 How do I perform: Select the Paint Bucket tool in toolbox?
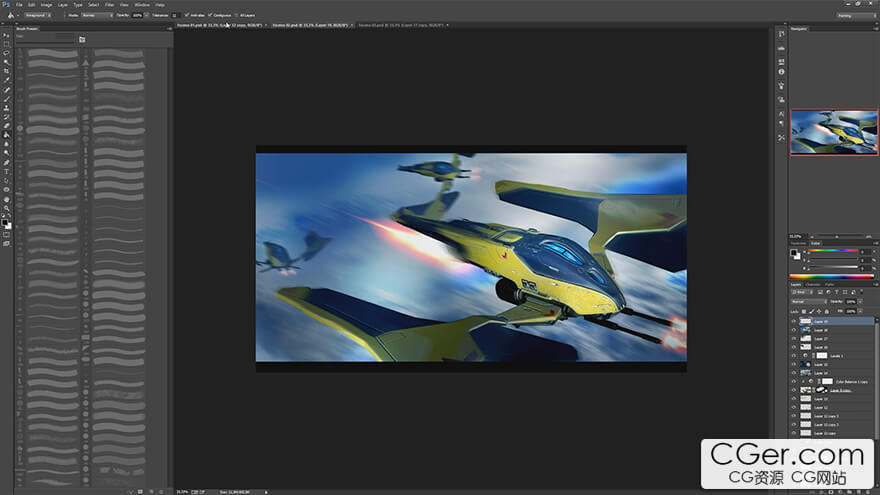pos(6,135)
